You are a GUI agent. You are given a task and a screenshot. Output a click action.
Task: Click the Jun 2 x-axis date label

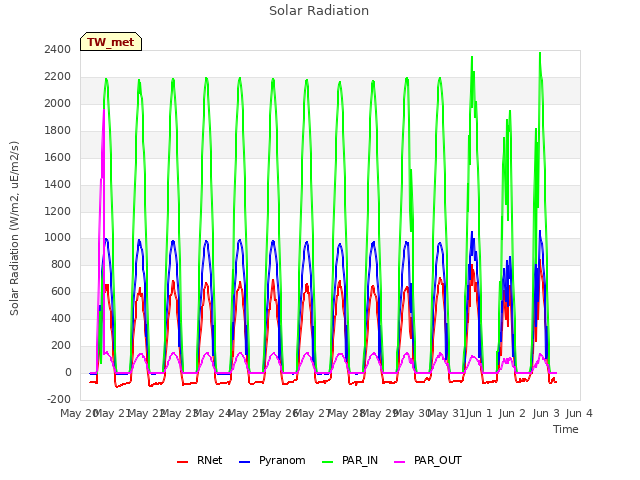pos(512,413)
